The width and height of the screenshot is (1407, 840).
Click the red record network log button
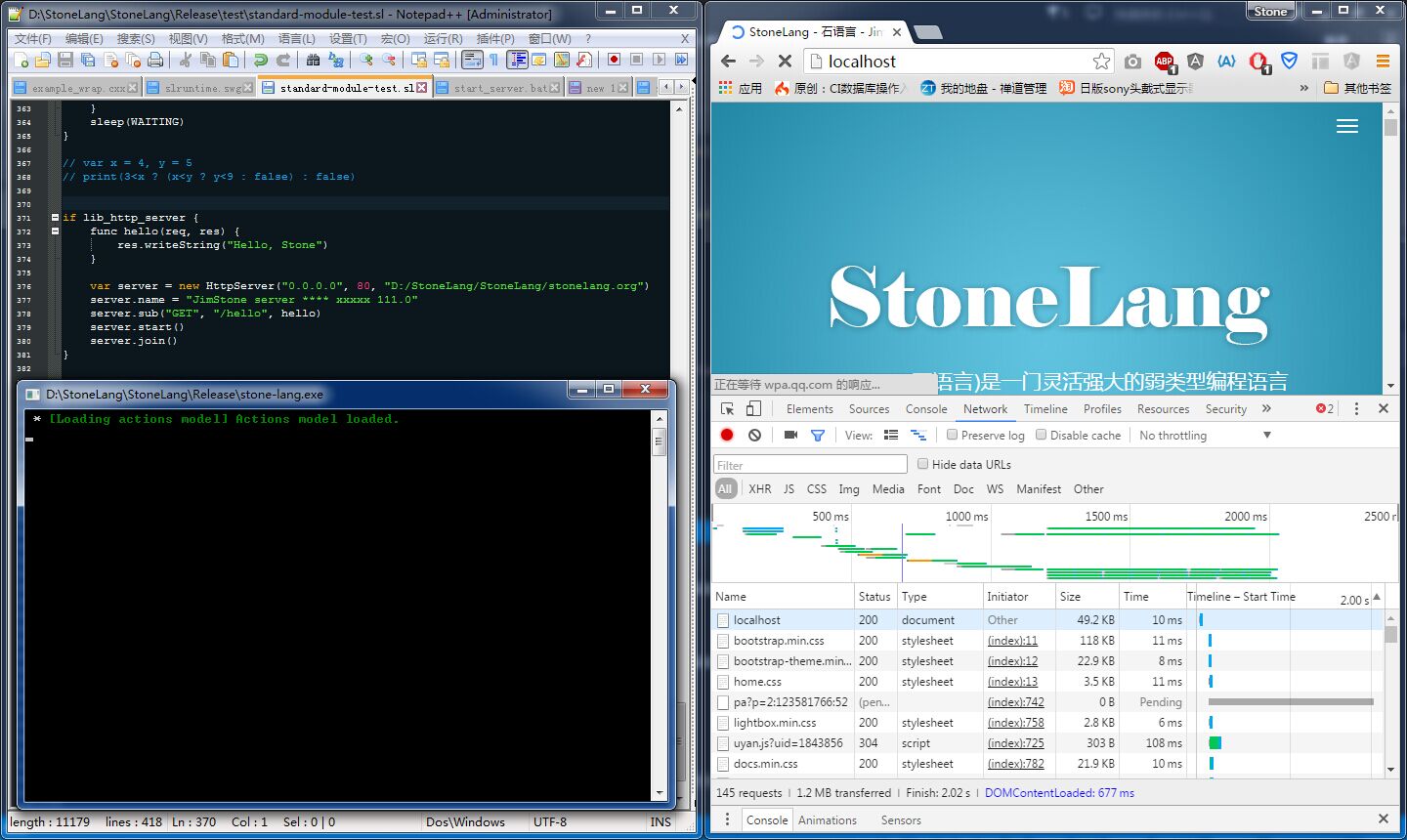[727, 435]
